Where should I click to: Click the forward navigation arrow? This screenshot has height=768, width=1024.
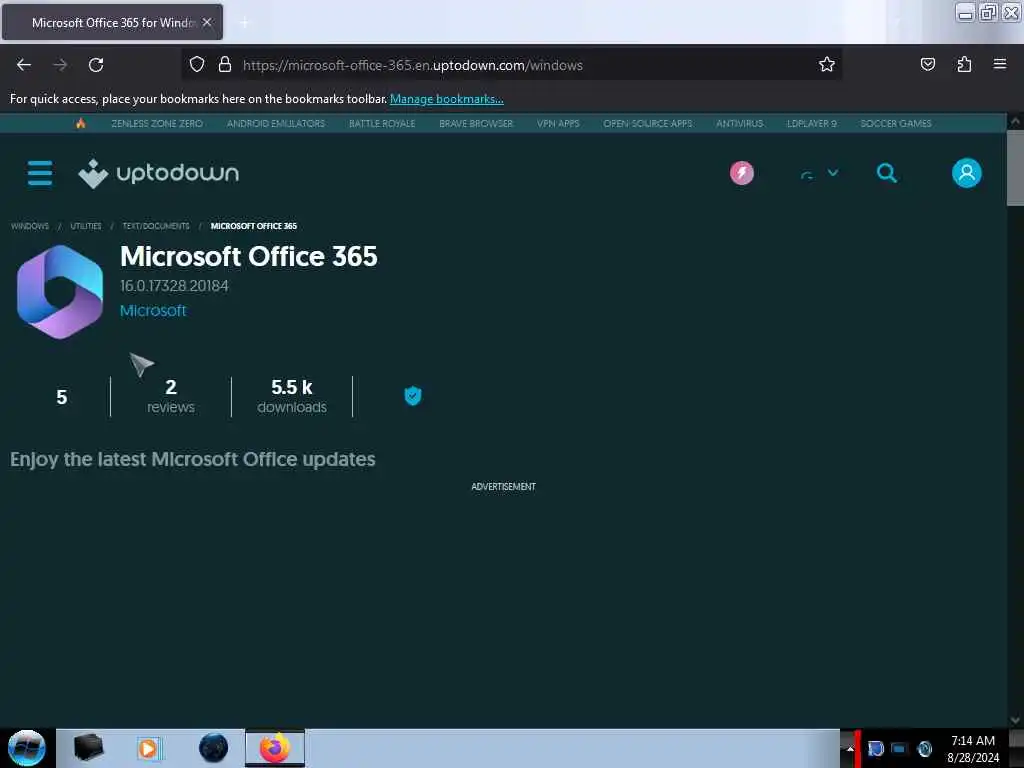pos(60,65)
